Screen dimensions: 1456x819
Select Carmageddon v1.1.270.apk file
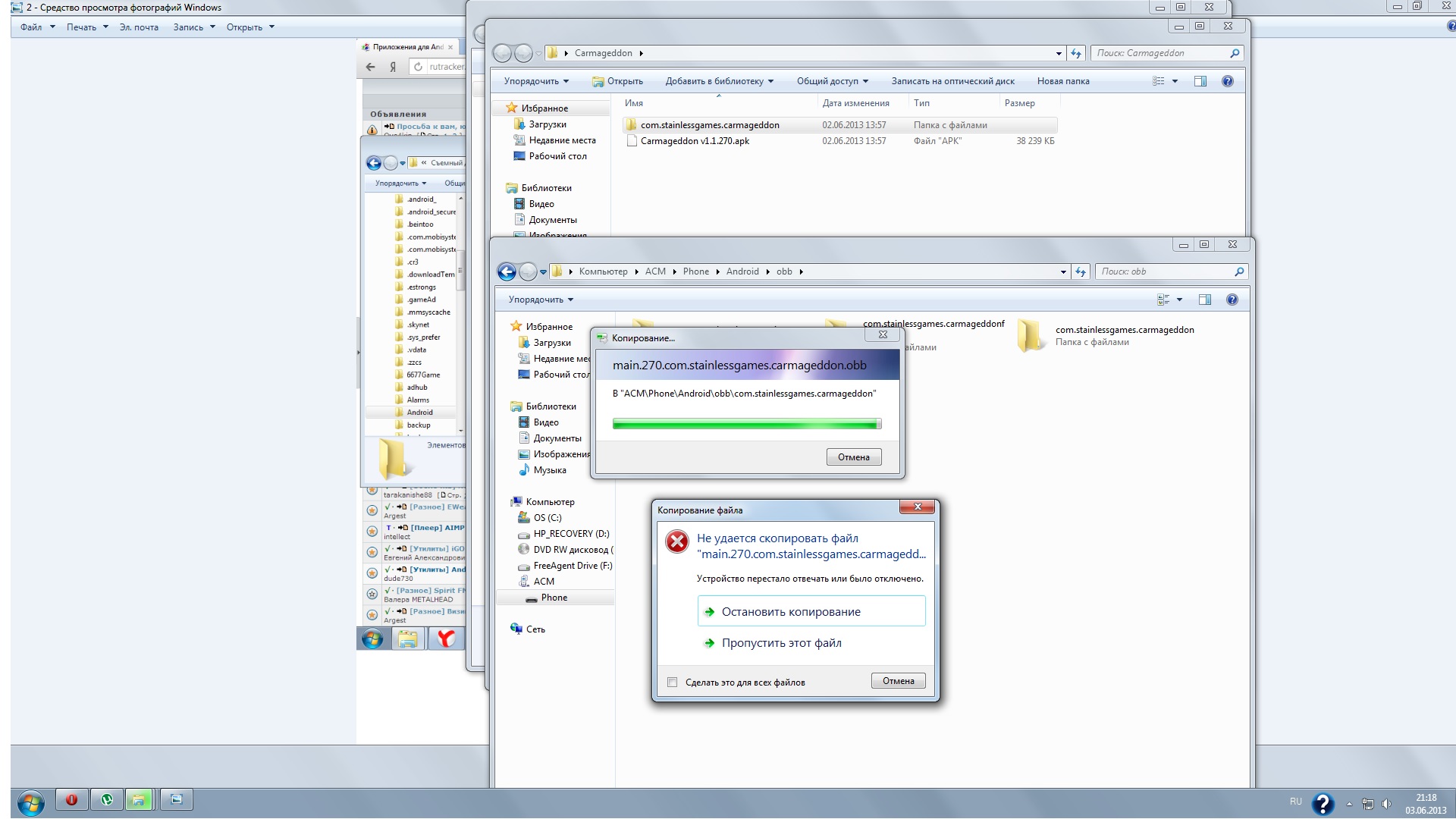point(694,141)
